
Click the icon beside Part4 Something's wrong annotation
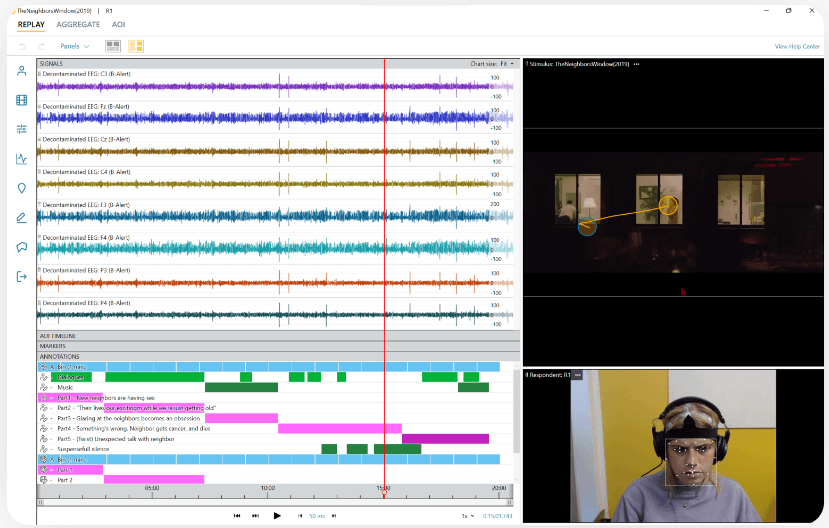pyautogui.click(x=44, y=429)
